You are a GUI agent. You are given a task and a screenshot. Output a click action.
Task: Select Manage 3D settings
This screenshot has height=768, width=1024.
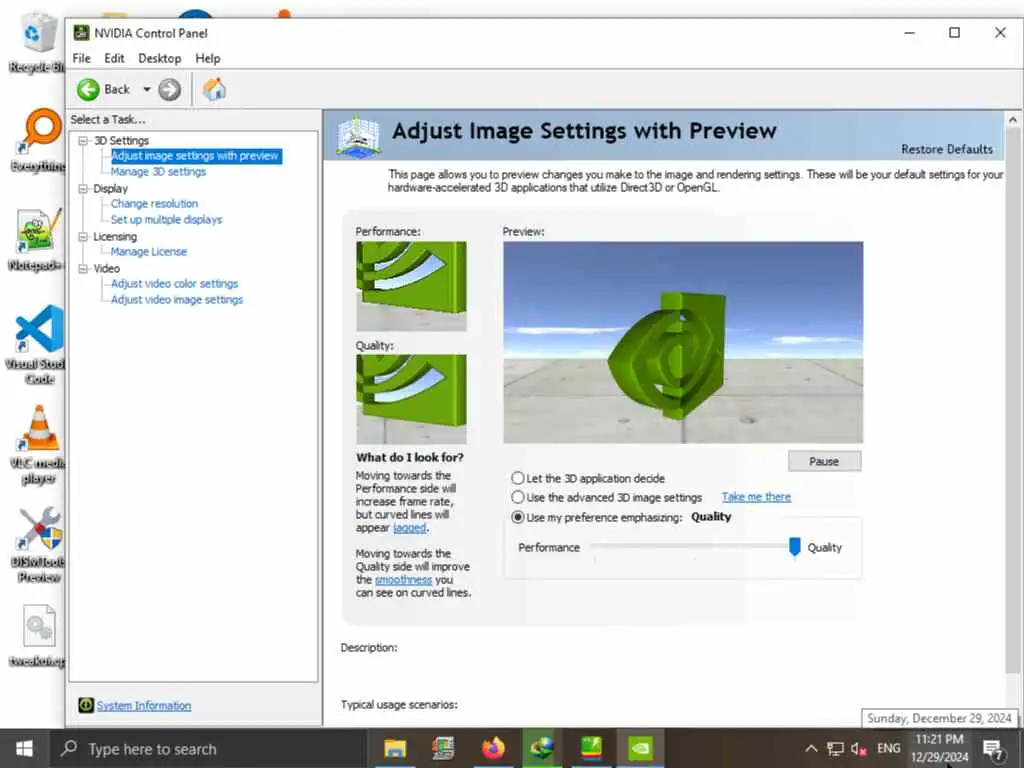coord(158,172)
